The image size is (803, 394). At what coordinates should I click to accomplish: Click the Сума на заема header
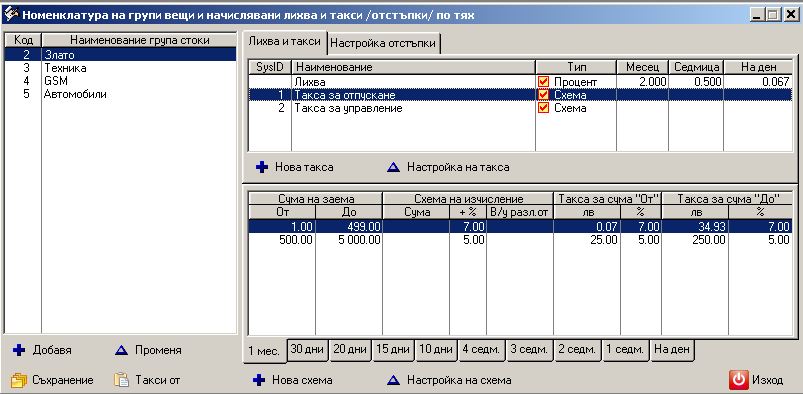[x=315, y=199]
